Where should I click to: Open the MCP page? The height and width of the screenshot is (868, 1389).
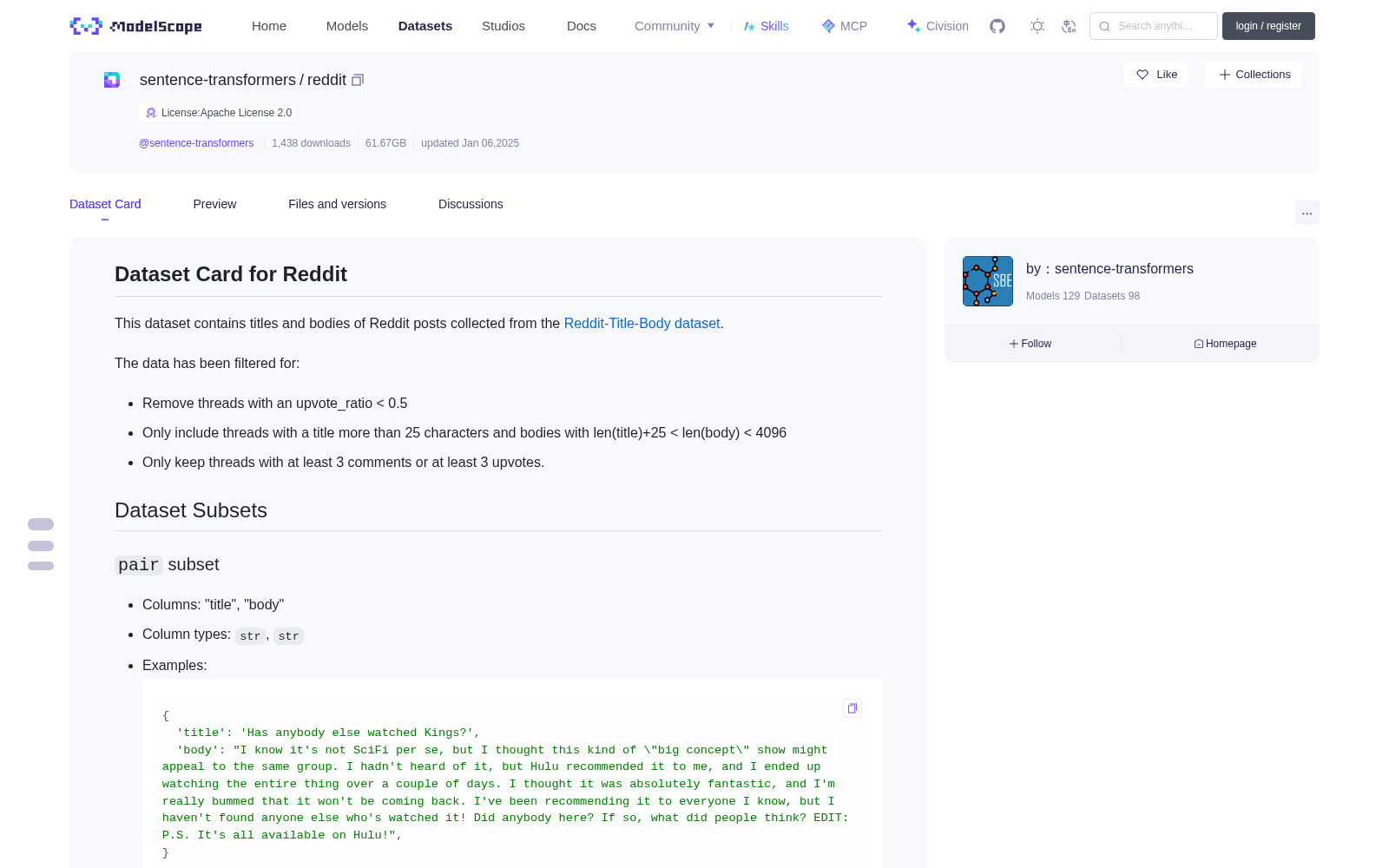tap(845, 26)
